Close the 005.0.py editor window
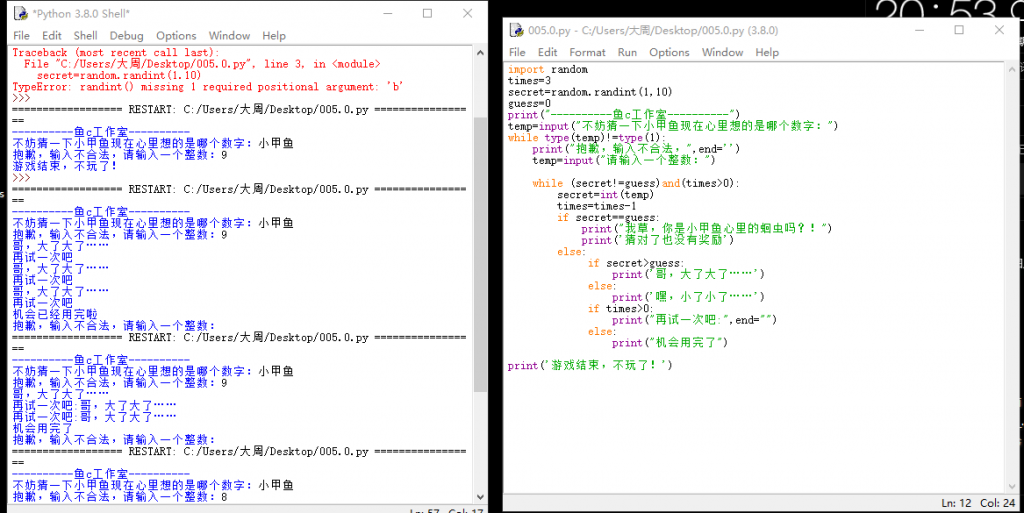The image size is (1024, 513). (x=999, y=30)
